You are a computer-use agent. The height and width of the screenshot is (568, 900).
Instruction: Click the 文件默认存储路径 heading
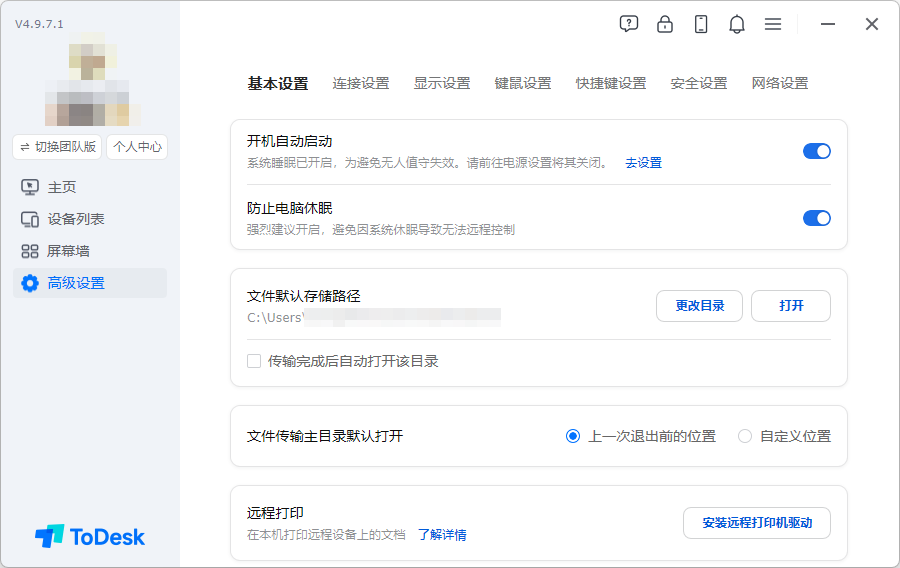304,296
